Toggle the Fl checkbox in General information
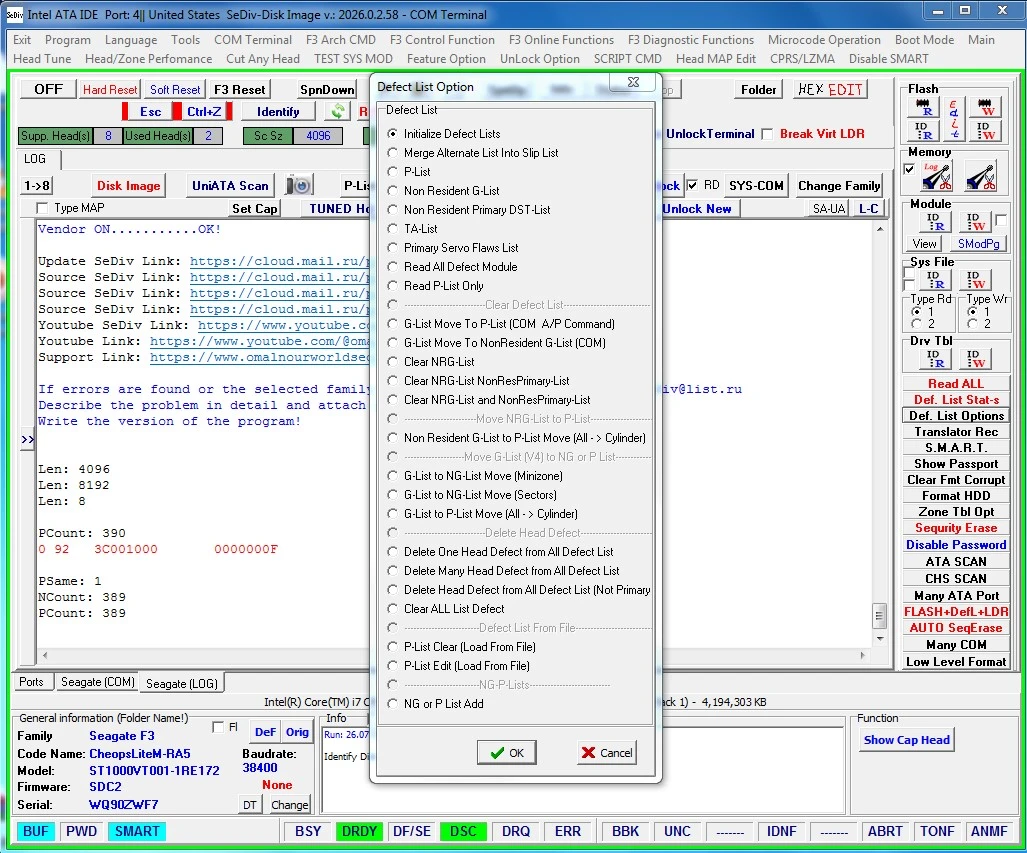 (218, 727)
